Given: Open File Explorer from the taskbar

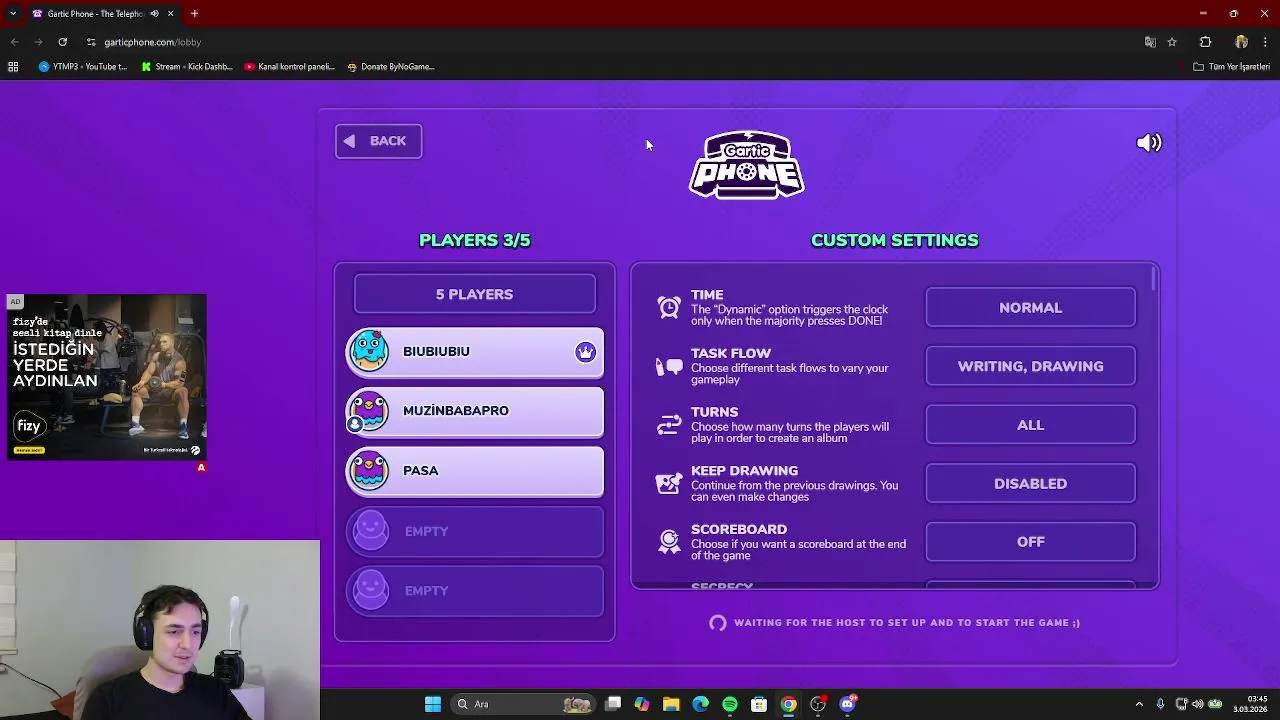Looking at the screenshot, I should pos(671,704).
